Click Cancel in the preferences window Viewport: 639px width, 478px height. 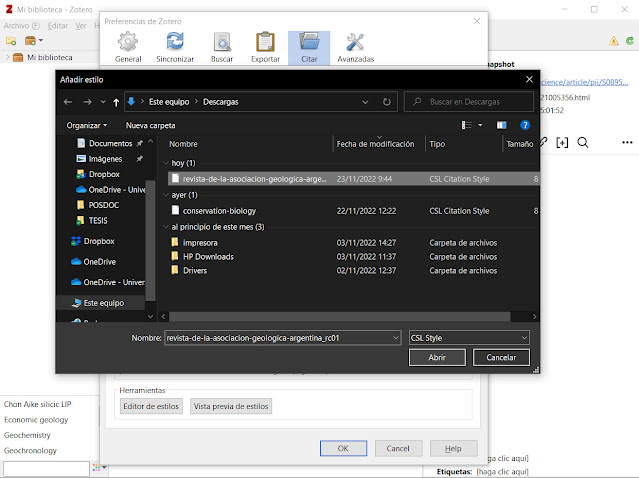398,448
